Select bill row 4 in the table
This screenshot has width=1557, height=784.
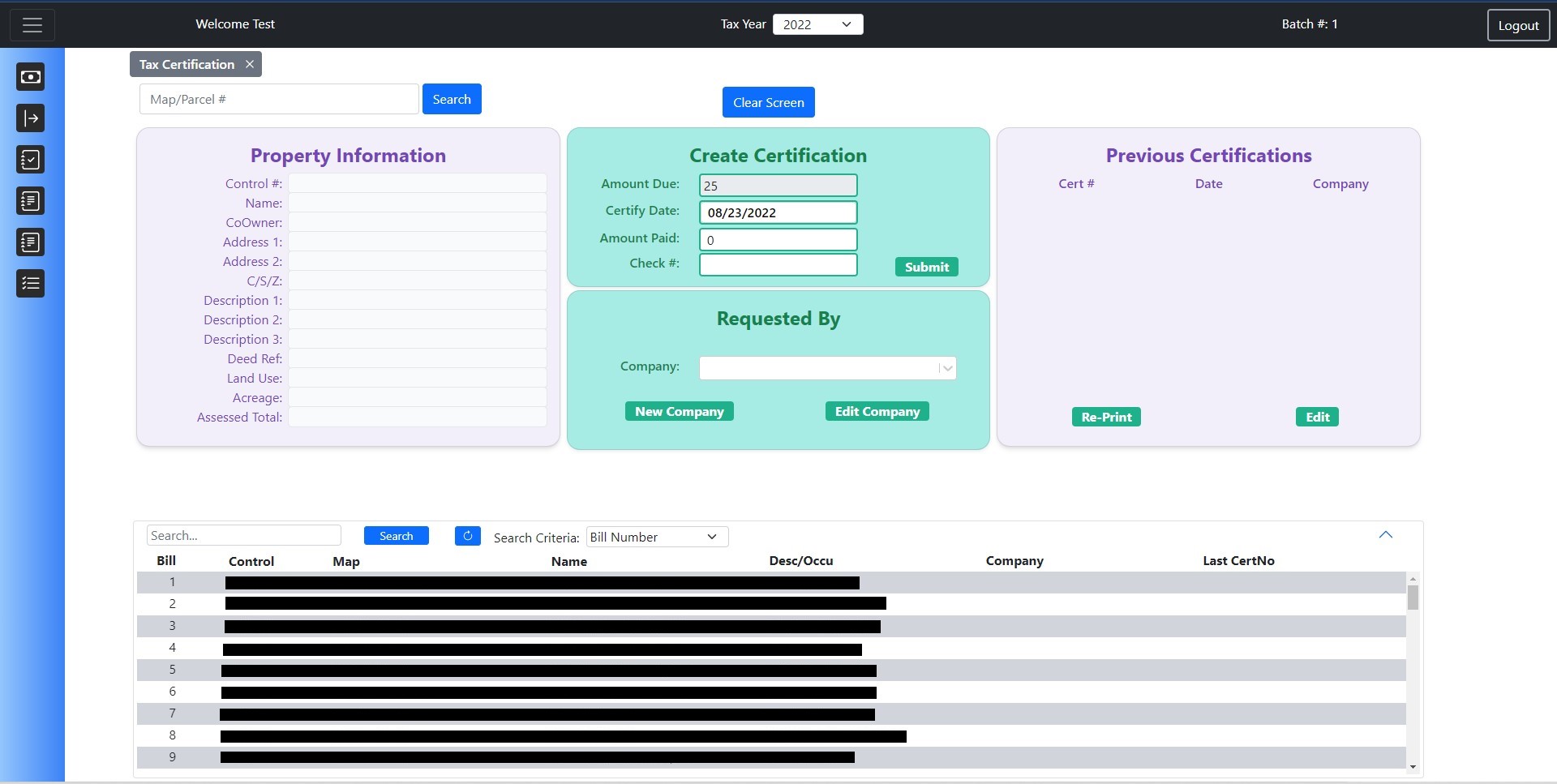click(x=771, y=648)
